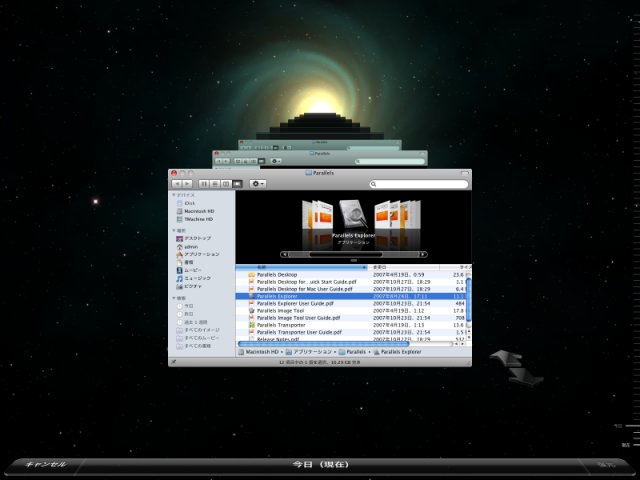Click the file list horizontal scrollbar
The height and width of the screenshot is (480, 640).
point(323,344)
